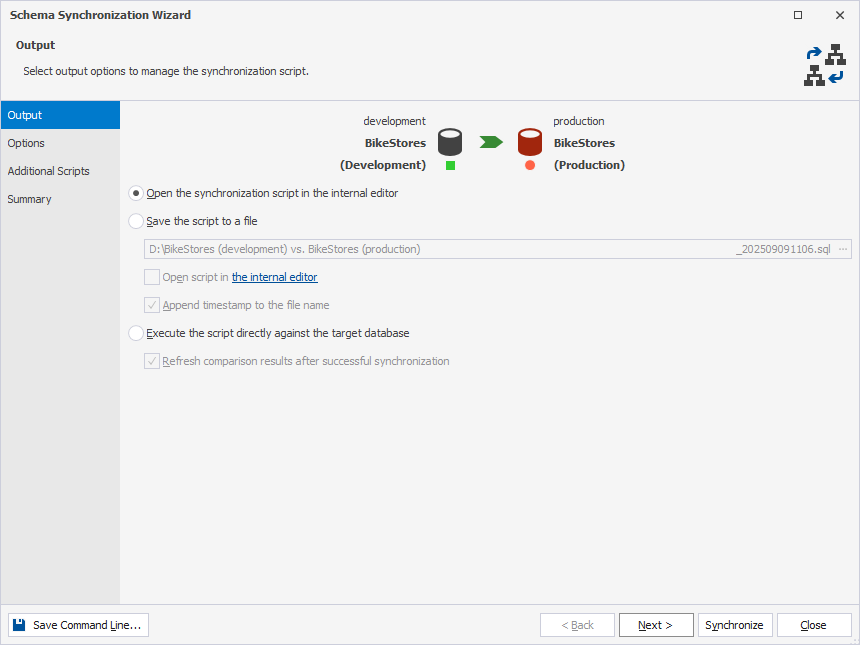The image size is (860, 645).
Task: Disable refresh comparison results after successful synchronization
Action: (152, 361)
